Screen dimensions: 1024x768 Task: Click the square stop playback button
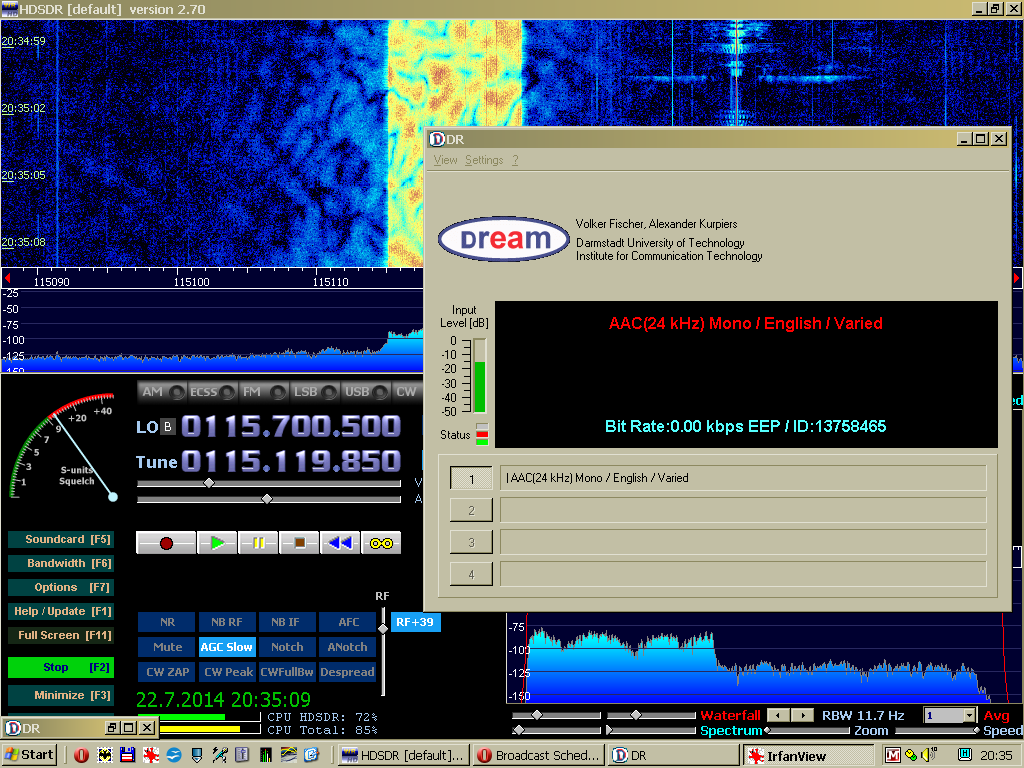(299, 543)
